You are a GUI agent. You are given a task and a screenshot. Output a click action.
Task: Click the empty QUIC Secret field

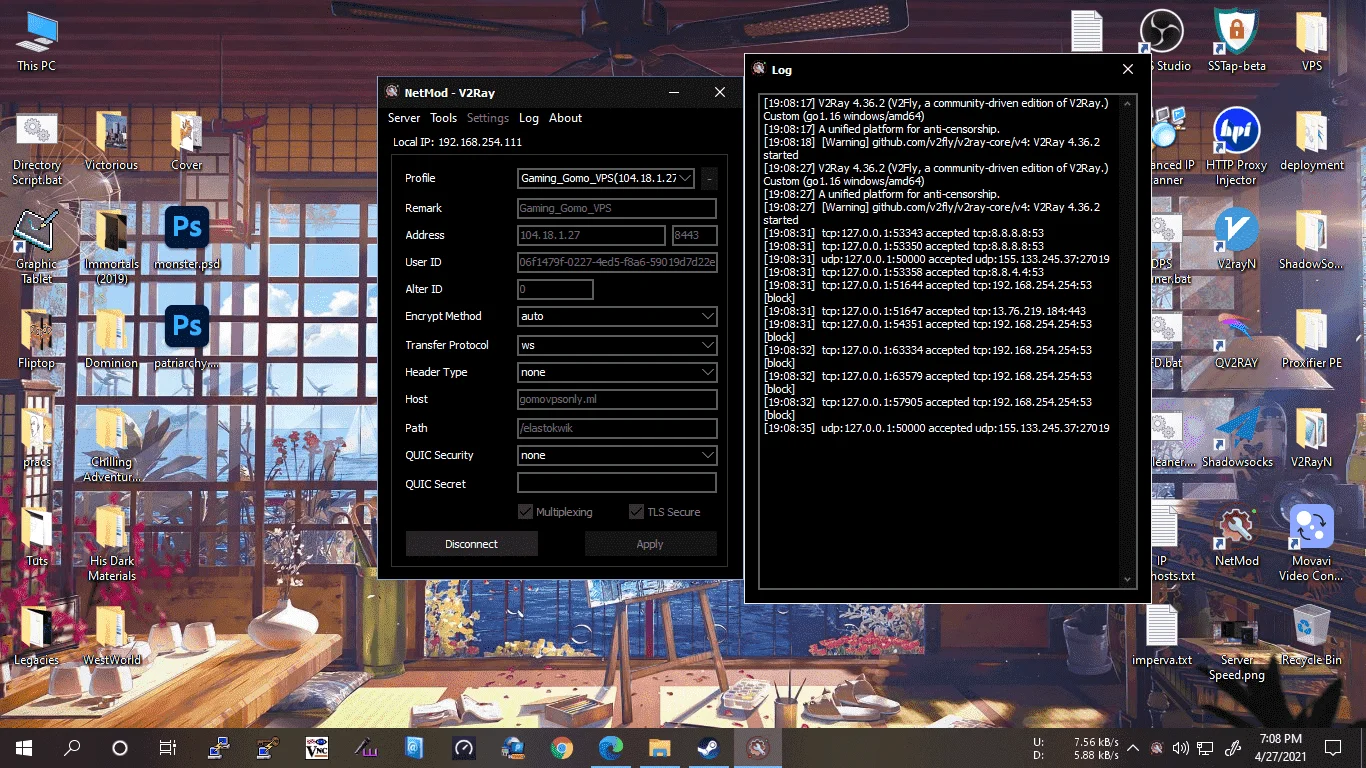pos(617,483)
